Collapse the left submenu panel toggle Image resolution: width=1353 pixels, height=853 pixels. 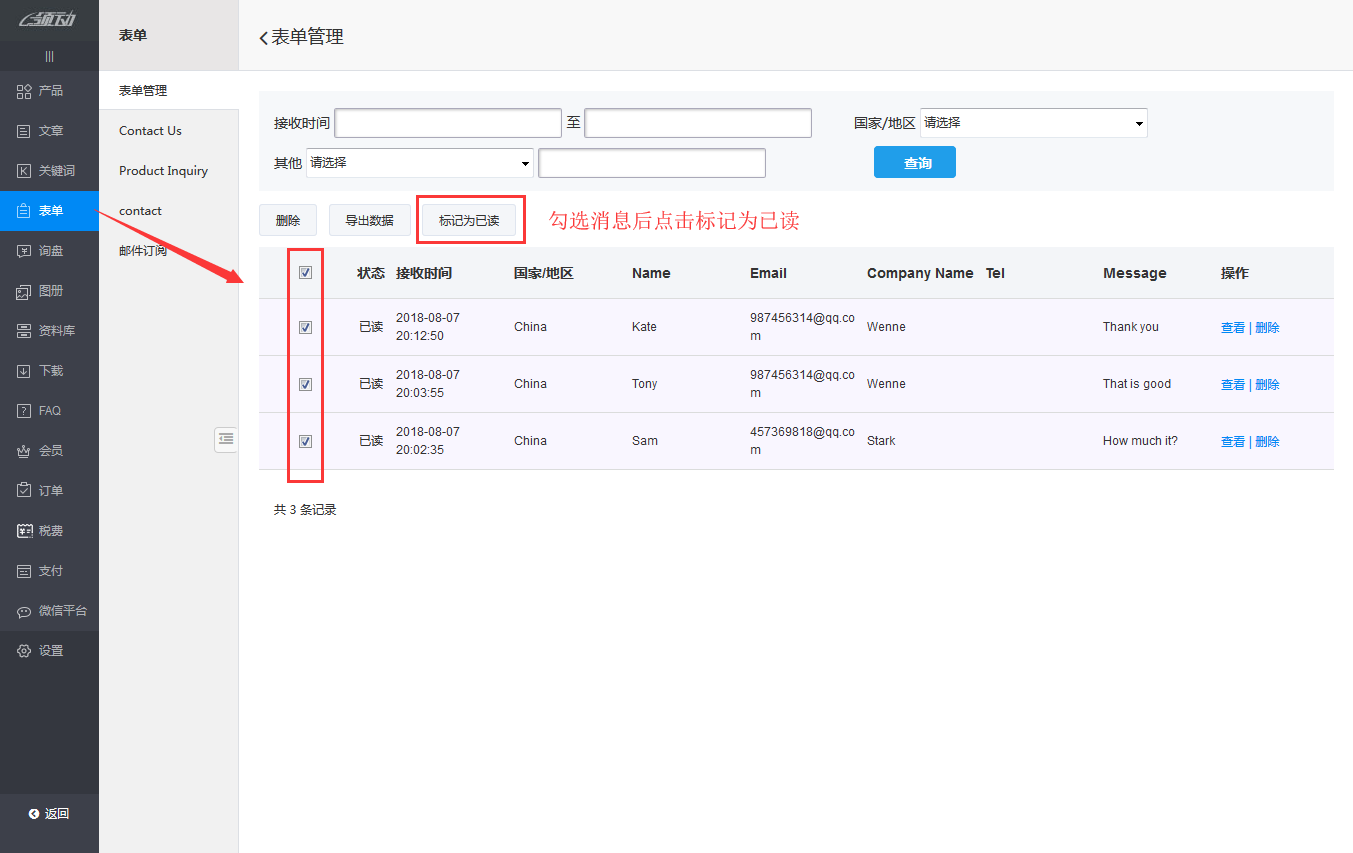click(x=226, y=439)
